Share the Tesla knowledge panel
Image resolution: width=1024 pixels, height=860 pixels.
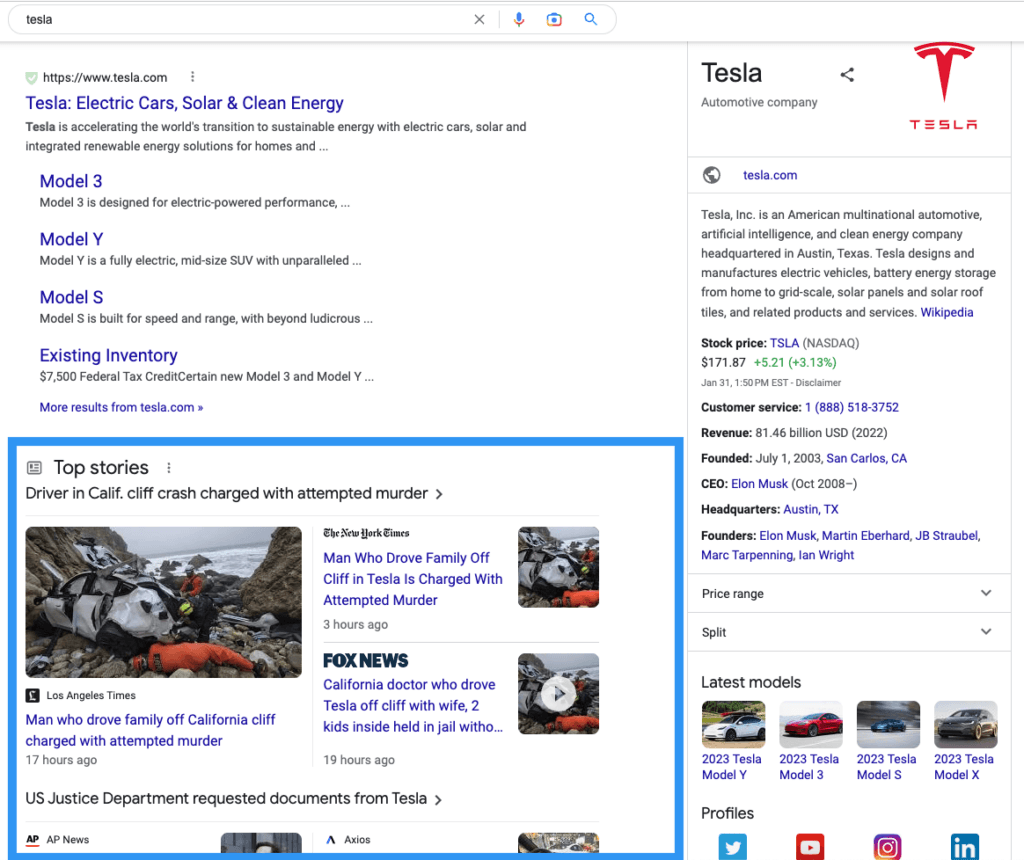pos(847,75)
